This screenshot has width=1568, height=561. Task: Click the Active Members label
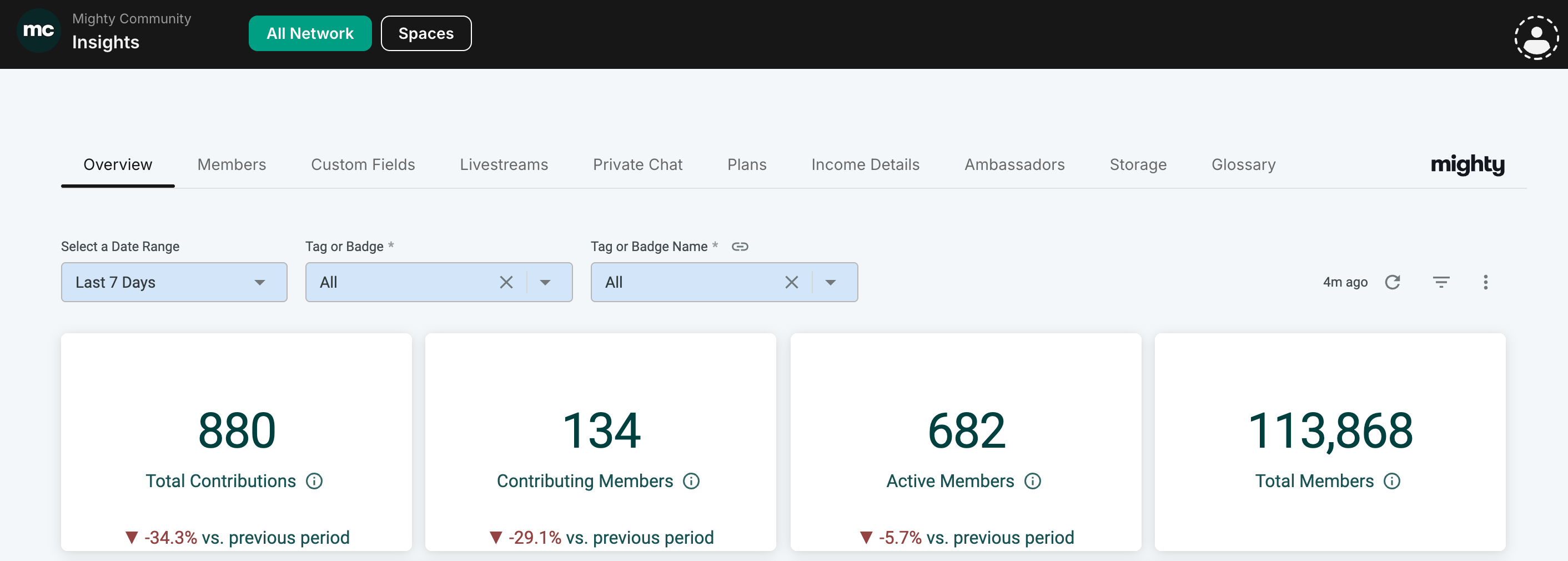(x=950, y=481)
